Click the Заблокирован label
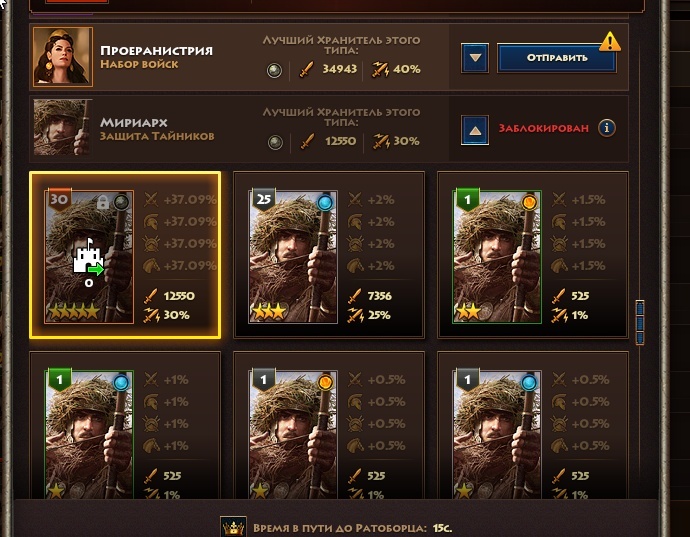 (543, 128)
